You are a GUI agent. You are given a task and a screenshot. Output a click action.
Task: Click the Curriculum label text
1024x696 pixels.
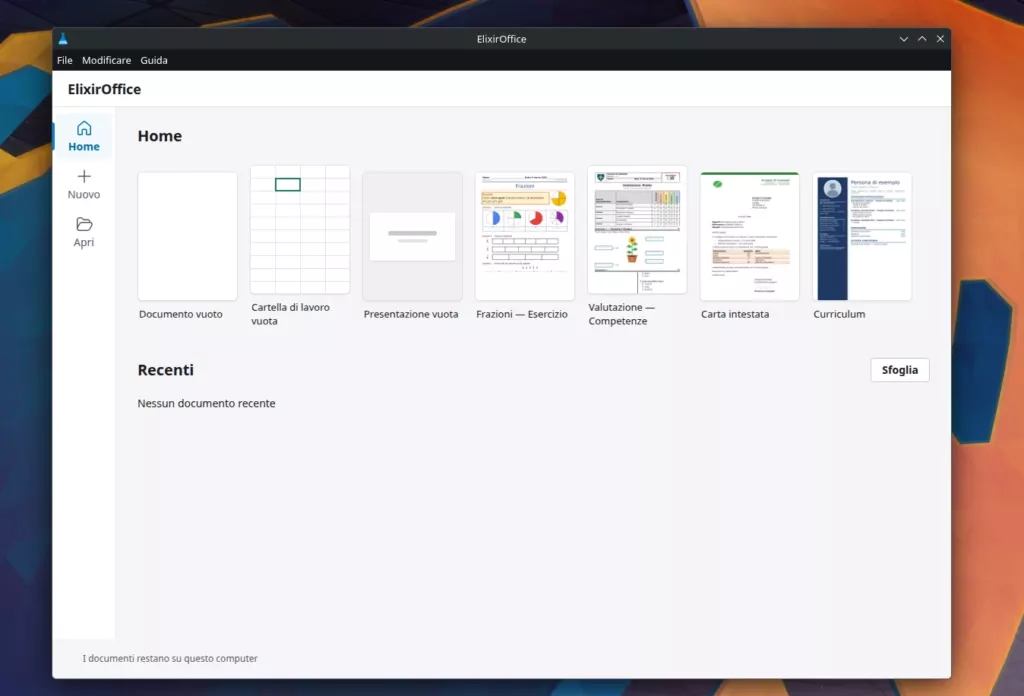click(x=839, y=314)
